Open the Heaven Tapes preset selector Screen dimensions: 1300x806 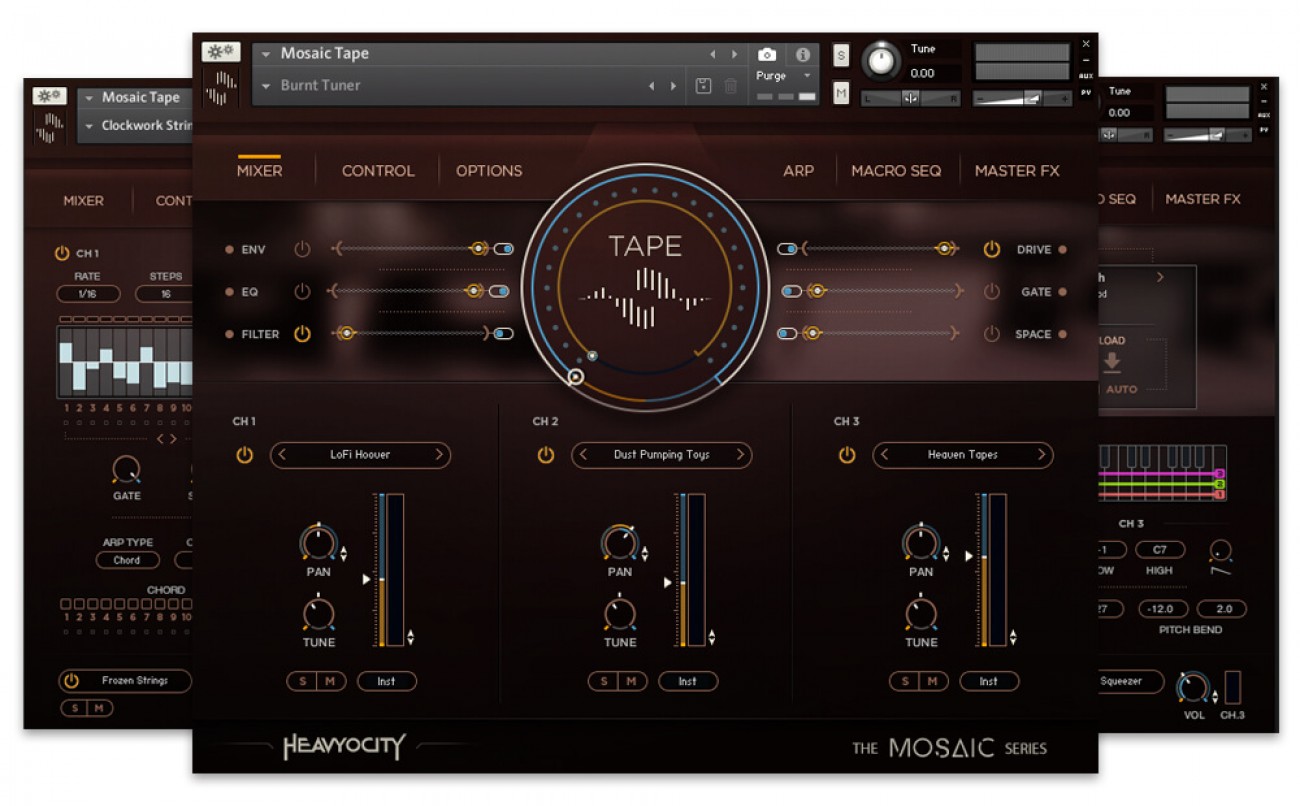coord(963,455)
